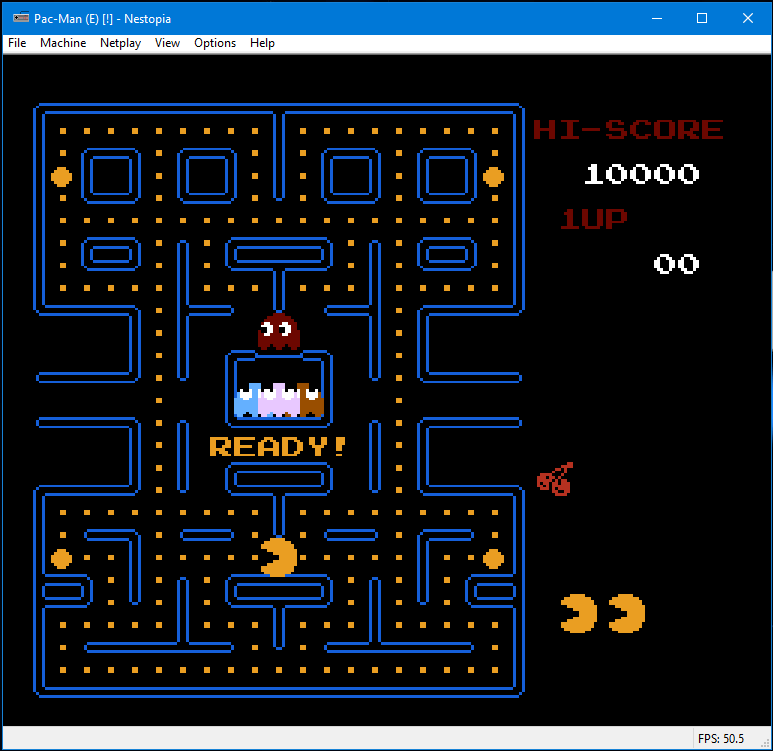The height and width of the screenshot is (751, 773).
Task: Click the first extra-life Pac-Man icon
Action: point(579,613)
